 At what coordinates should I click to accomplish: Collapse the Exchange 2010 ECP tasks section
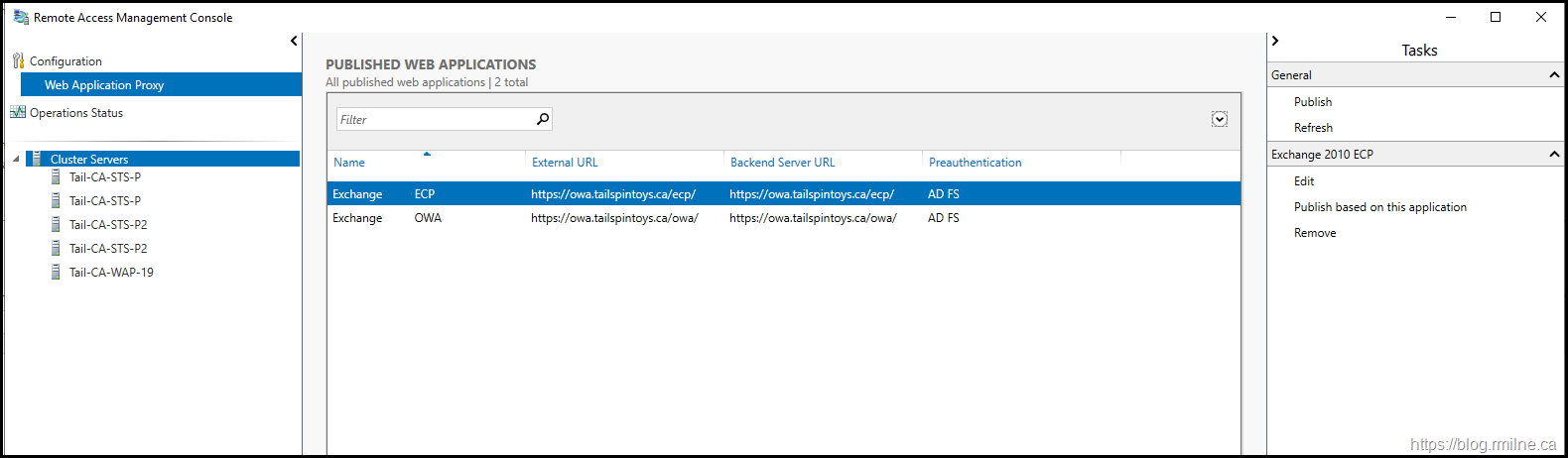1554,154
